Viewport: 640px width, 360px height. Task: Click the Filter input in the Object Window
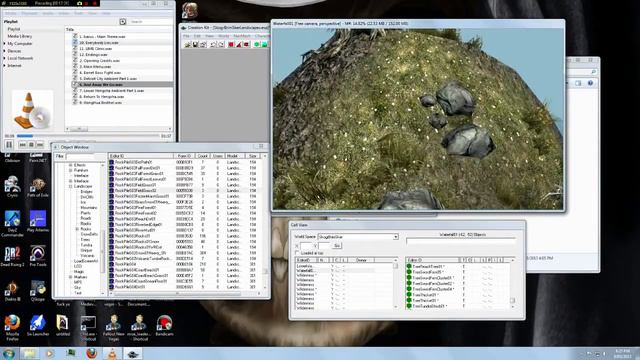[x=80, y=156]
